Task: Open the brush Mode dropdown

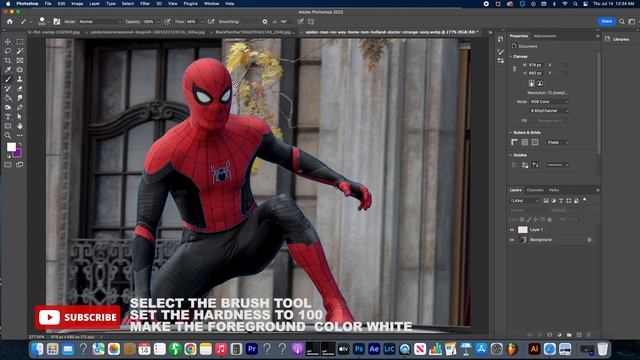Action: tap(100, 22)
